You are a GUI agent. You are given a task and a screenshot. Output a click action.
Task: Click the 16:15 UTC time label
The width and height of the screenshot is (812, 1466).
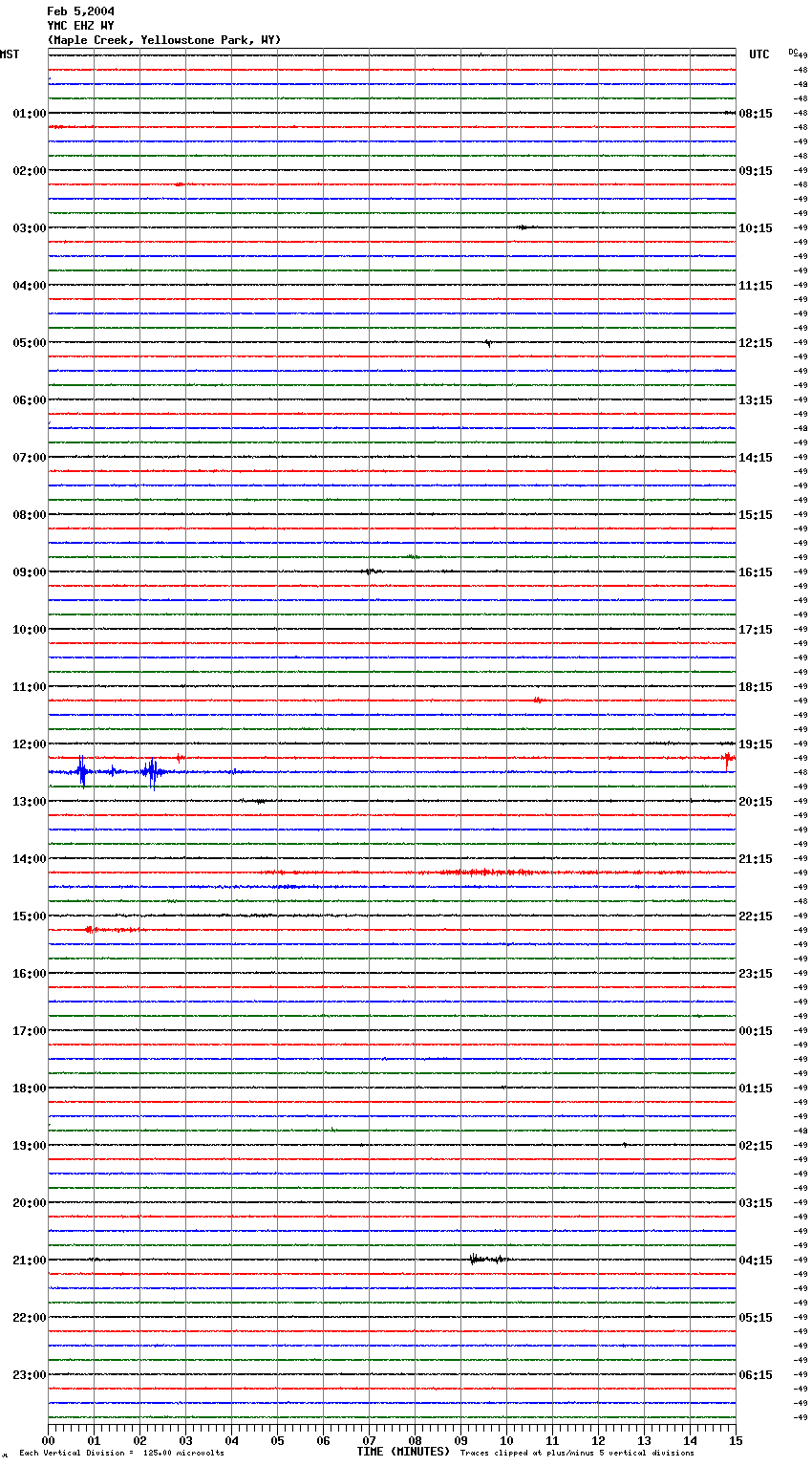tap(756, 572)
